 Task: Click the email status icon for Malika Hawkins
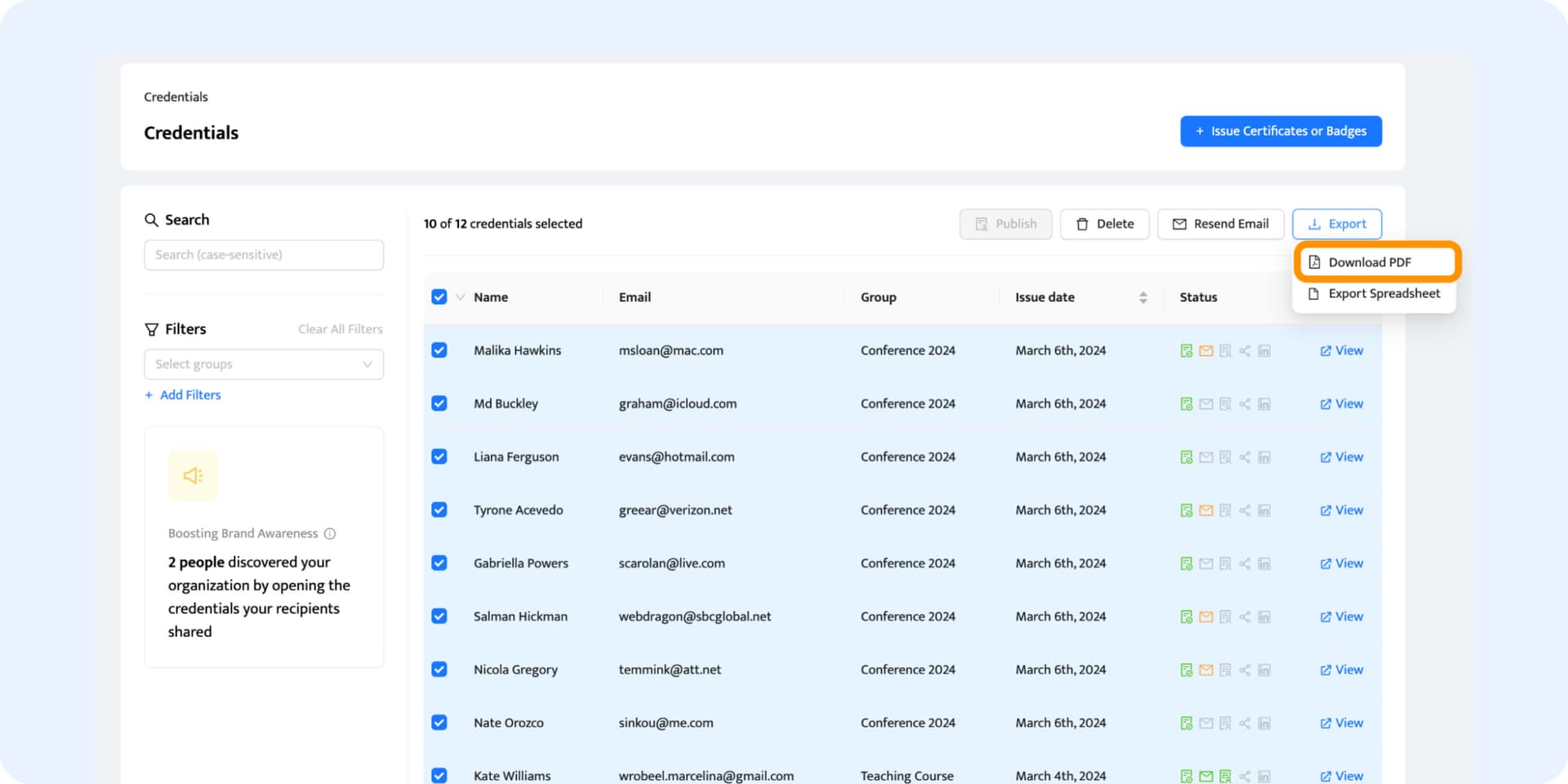[x=1205, y=351]
